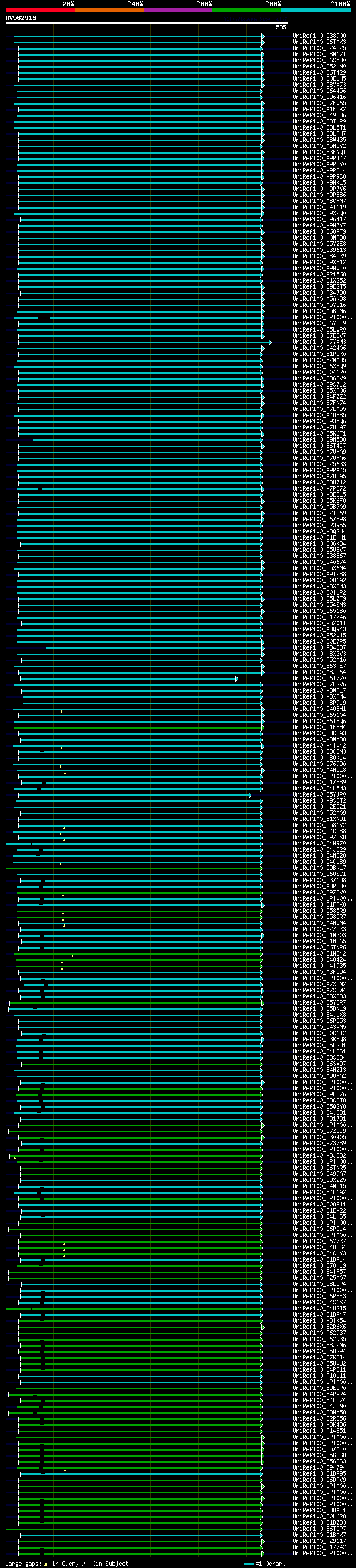This screenshot has height=1568, width=356.
Task: Select hit UniRef100_B3TLP9
Action: (319, 122)
